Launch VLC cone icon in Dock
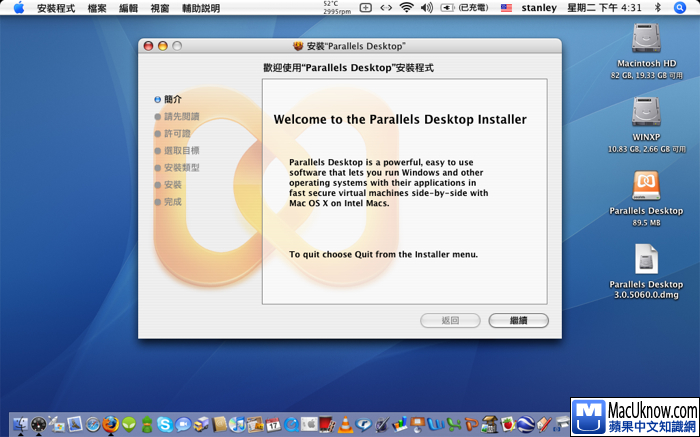 click(x=345, y=424)
